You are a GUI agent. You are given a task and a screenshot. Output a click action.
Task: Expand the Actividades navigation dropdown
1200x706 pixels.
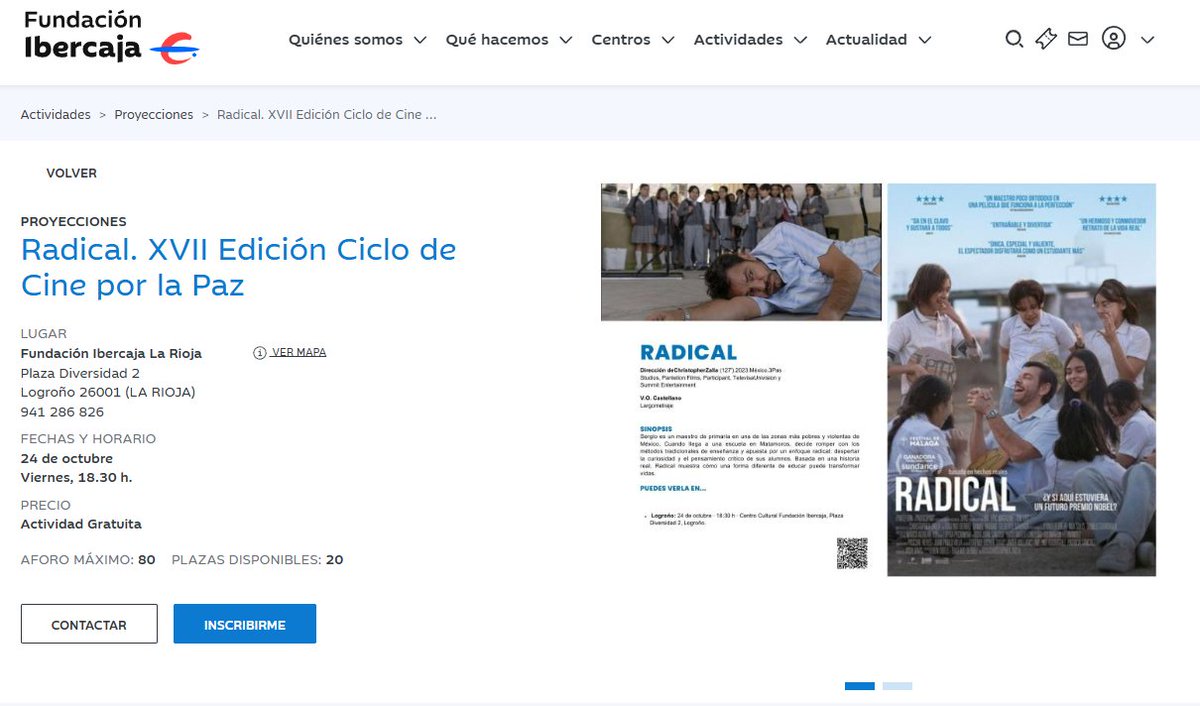tap(737, 39)
